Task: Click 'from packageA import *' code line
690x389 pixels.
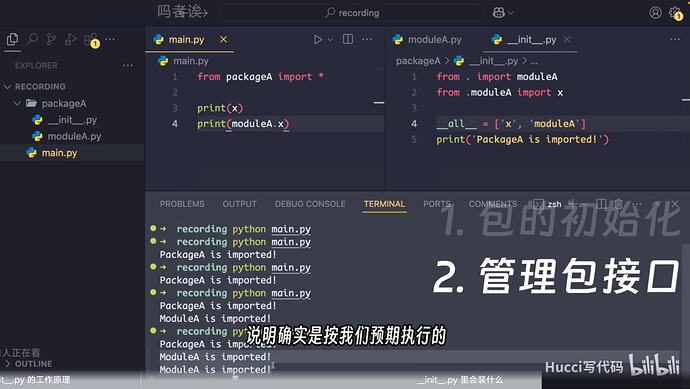Action: 261,77
